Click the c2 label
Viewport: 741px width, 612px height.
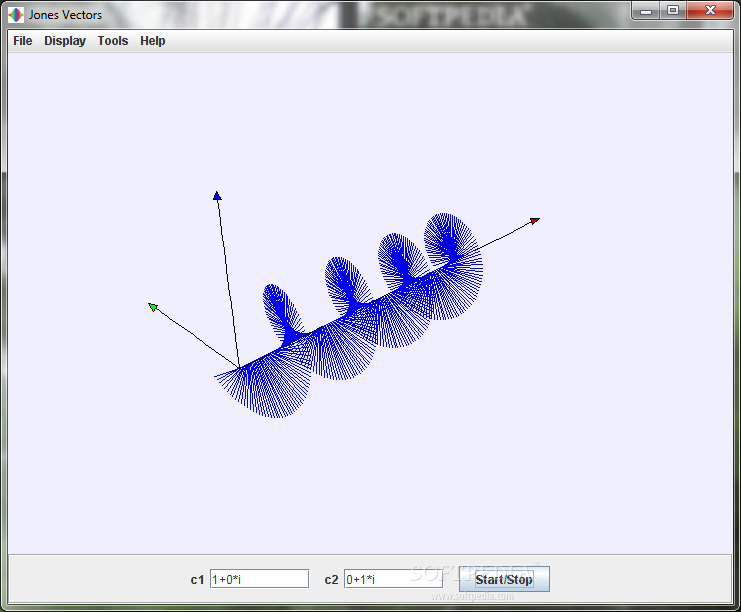(x=331, y=580)
